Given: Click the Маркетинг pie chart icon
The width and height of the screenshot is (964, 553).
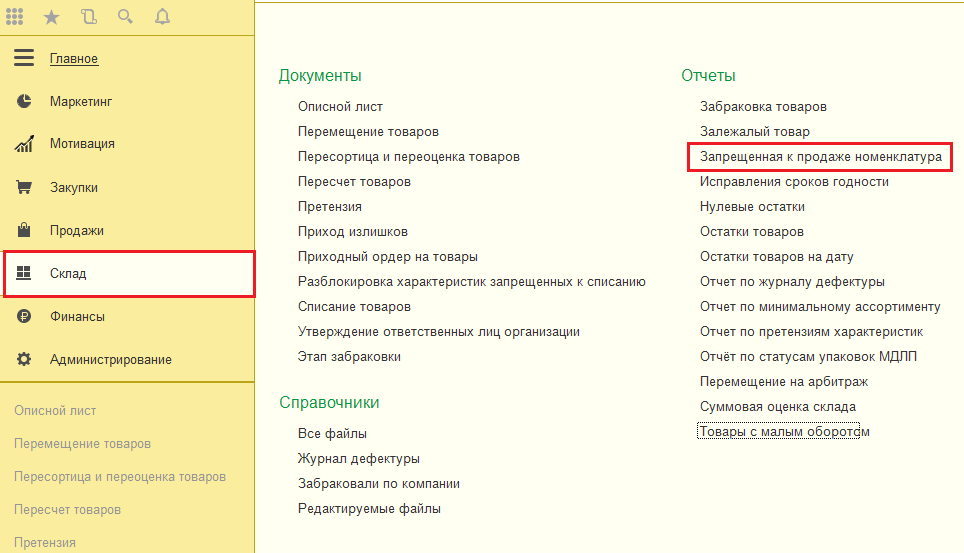Looking at the screenshot, I should tap(24, 101).
